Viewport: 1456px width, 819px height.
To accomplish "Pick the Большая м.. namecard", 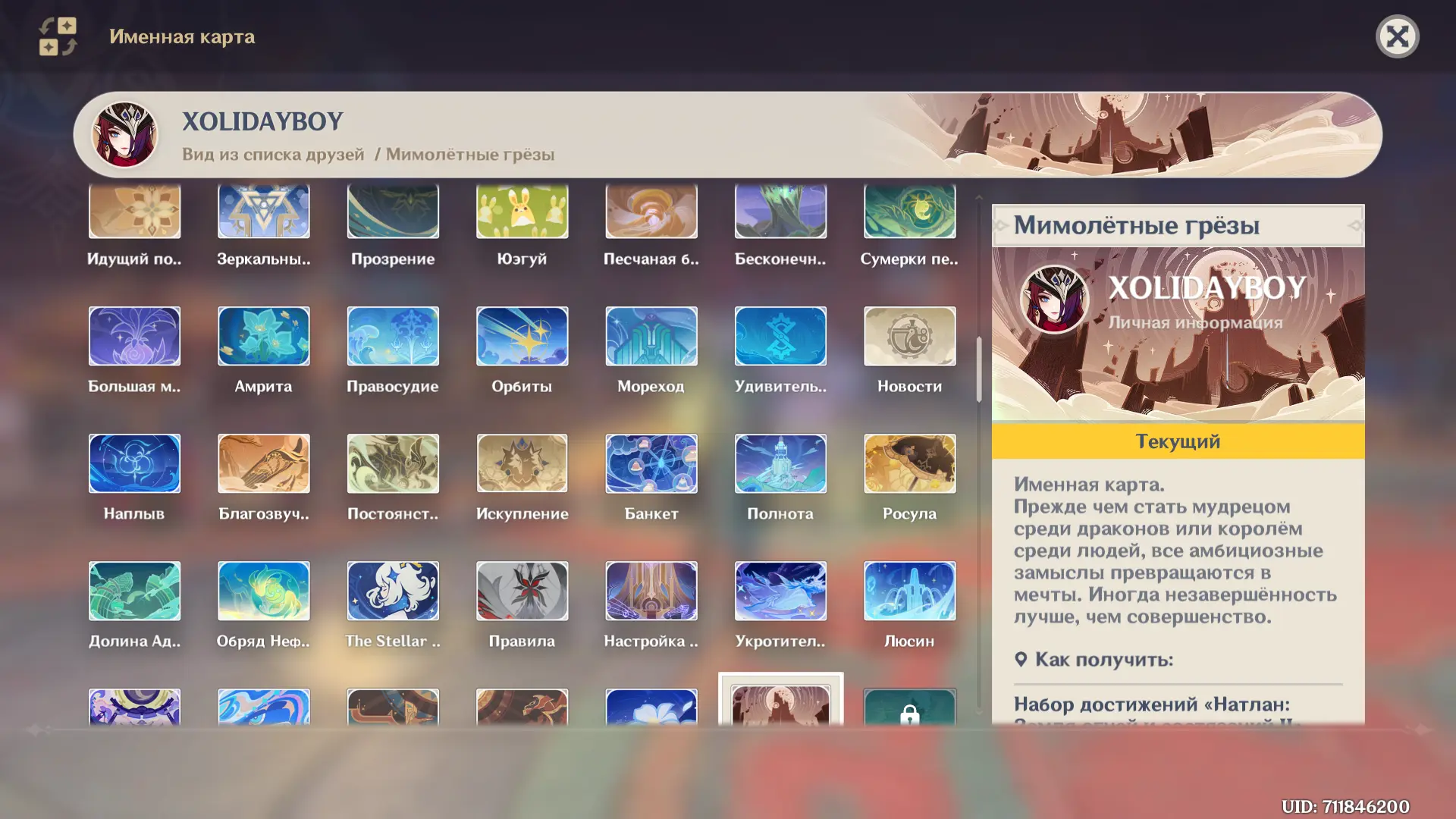I will [x=134, y=336].
